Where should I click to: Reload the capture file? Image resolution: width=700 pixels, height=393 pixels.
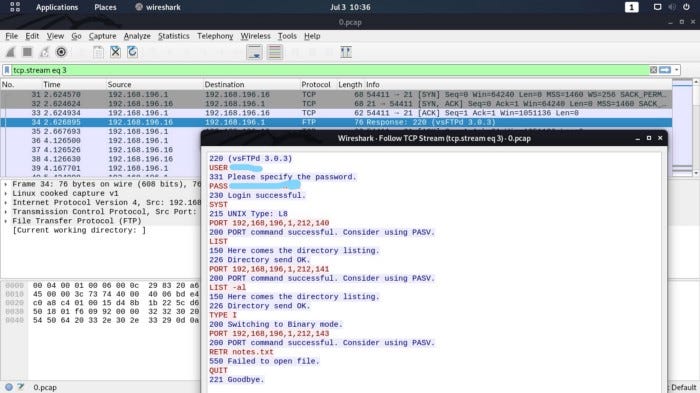(132, 52)
